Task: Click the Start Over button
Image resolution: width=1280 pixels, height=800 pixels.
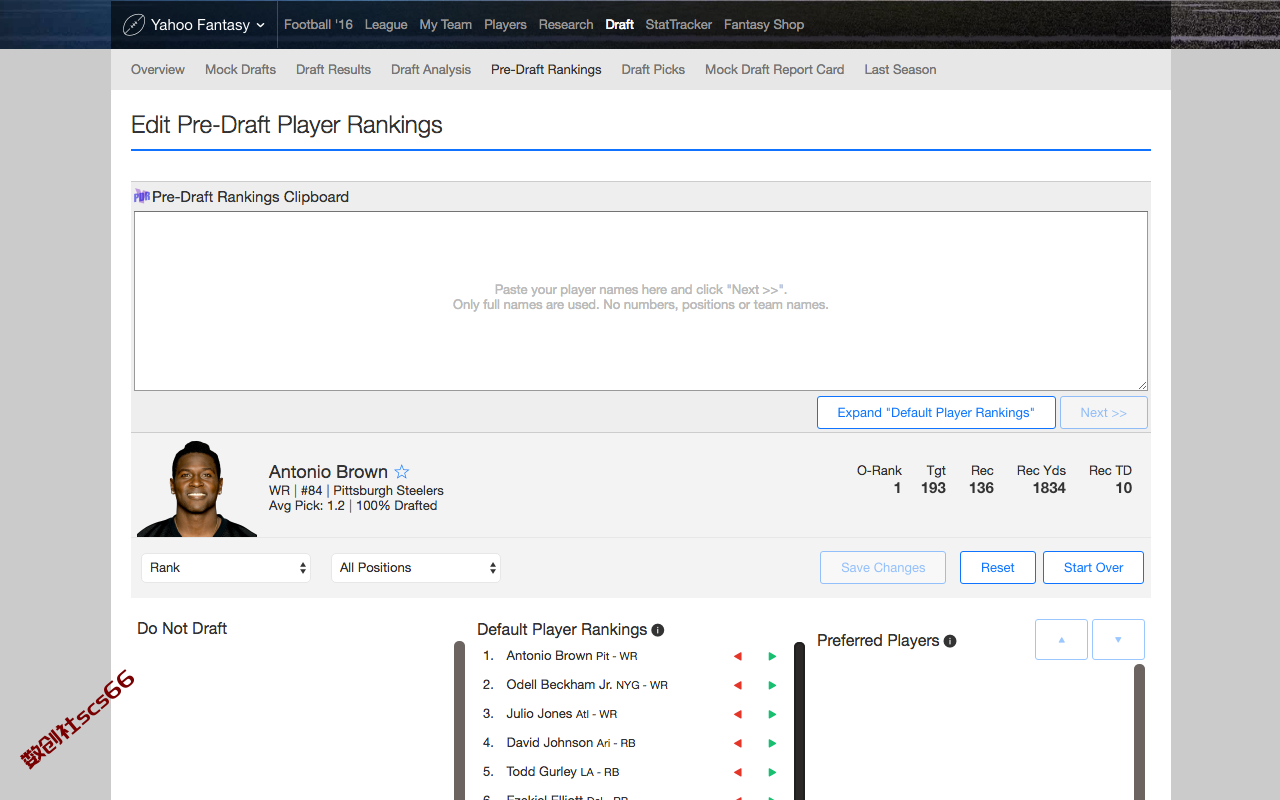Action: (x=1093, y=567)
